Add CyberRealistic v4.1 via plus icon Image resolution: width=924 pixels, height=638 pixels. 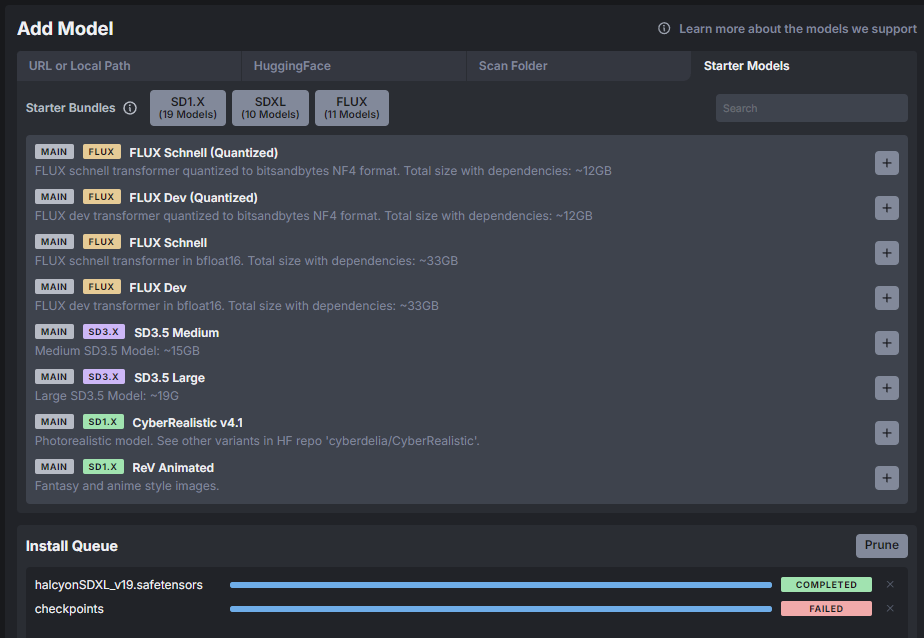coord(886,433)
